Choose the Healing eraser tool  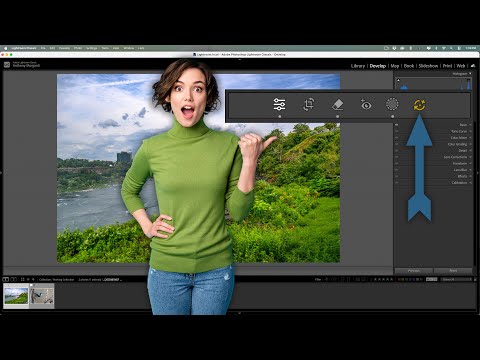tap(338, 104)
